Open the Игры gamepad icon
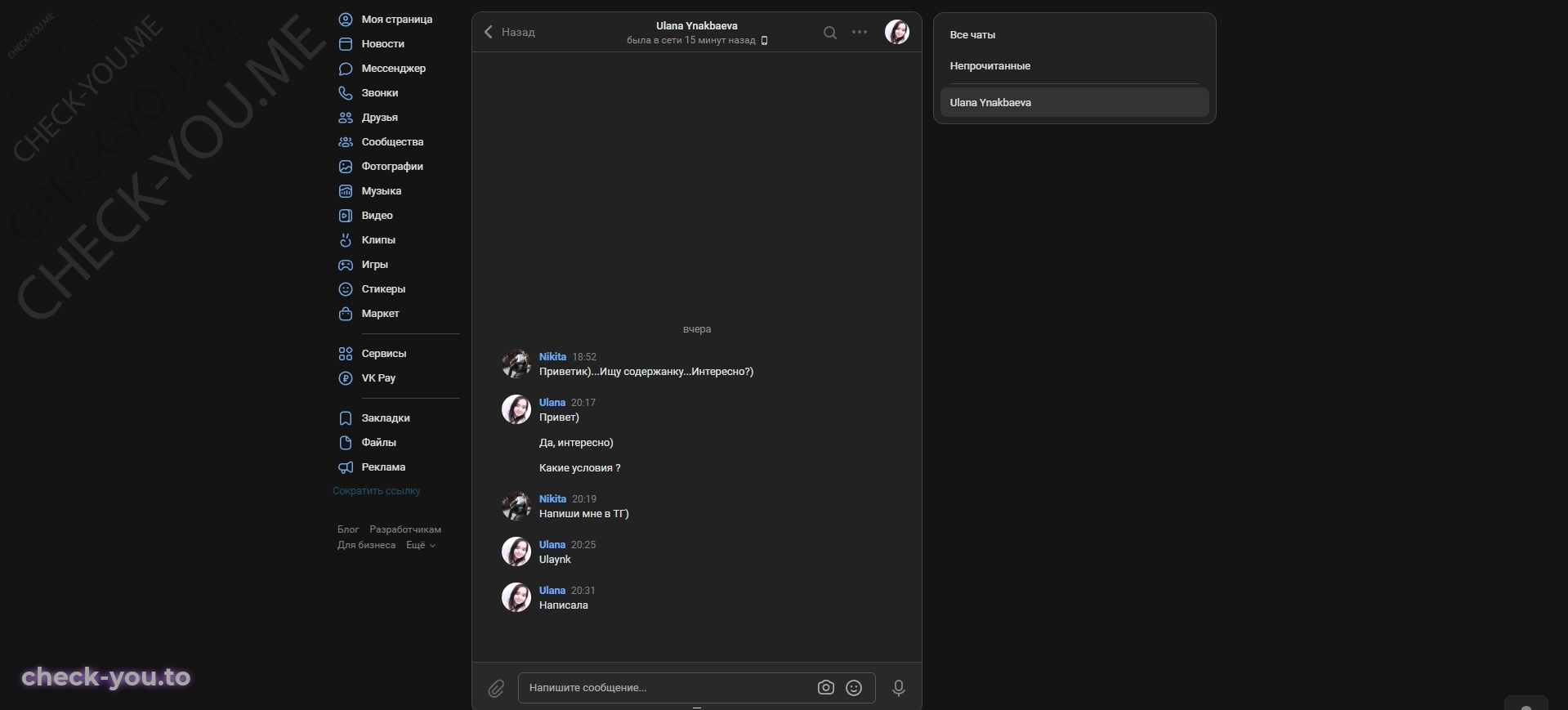Image resolution: width=1568 pixels, height=710 pixels. (x=346, y=265)
